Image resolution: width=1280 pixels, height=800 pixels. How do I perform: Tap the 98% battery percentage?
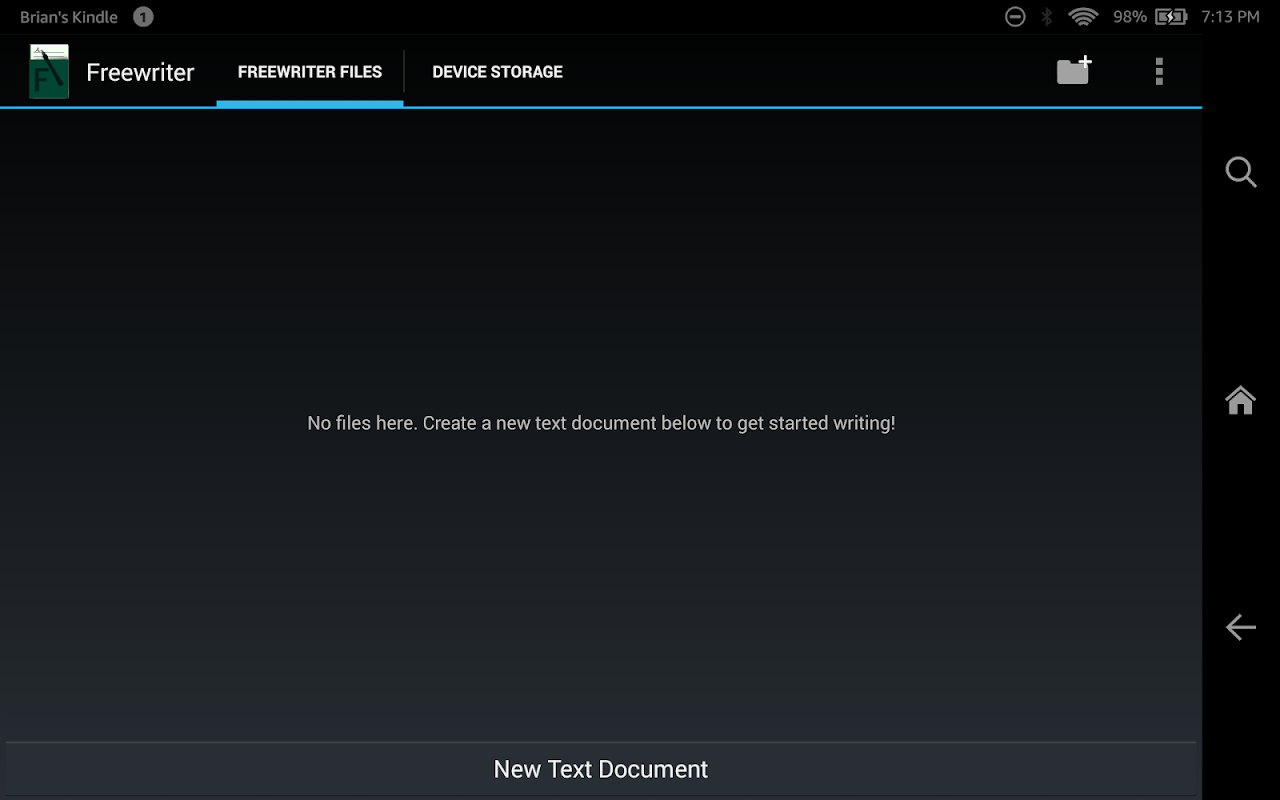pos(1130,17)
